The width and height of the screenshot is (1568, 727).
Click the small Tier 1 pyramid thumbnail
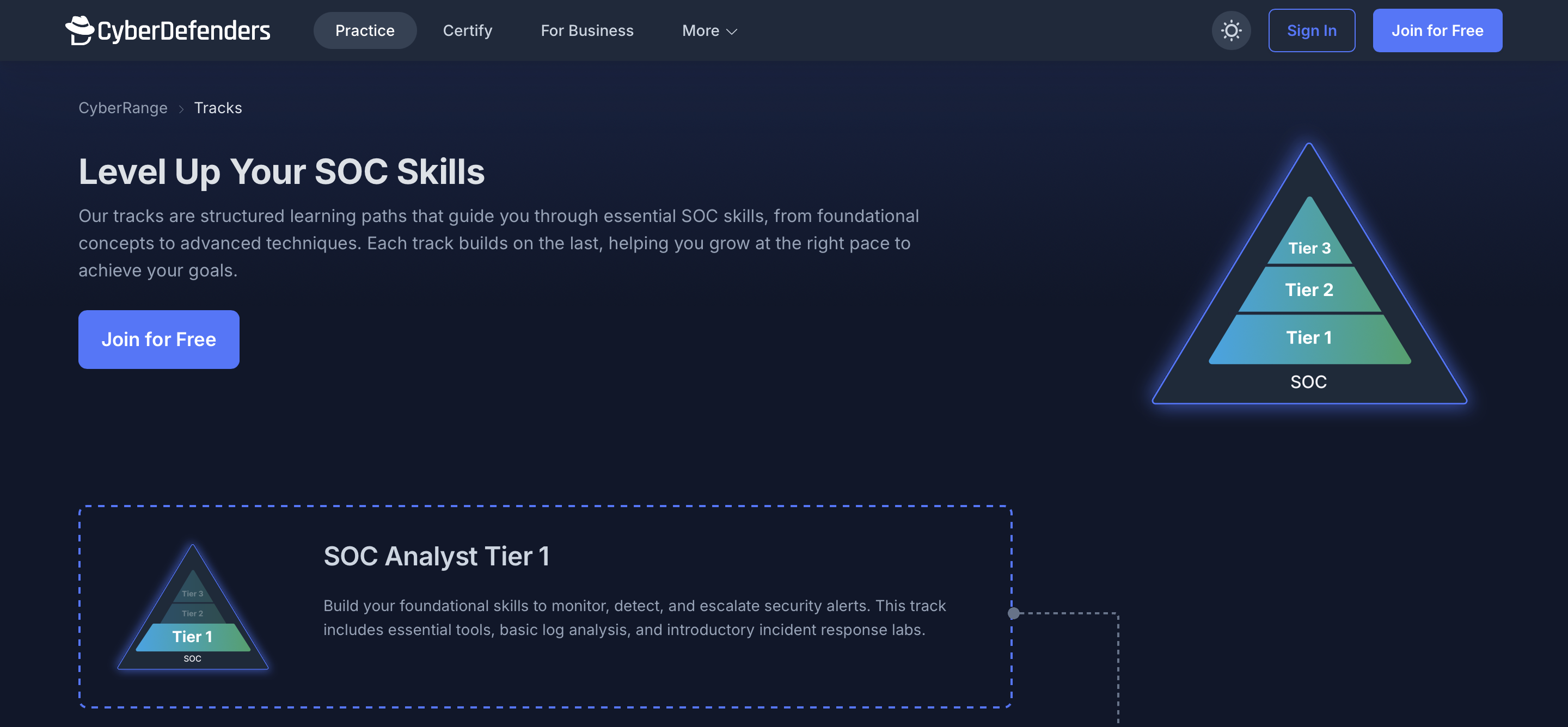(x=192, y=607)
